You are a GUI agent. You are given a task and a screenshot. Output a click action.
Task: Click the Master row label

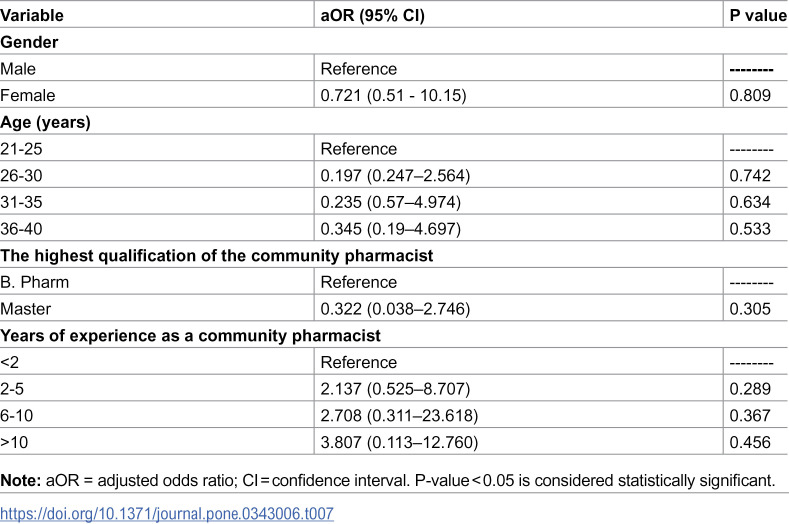26,309
